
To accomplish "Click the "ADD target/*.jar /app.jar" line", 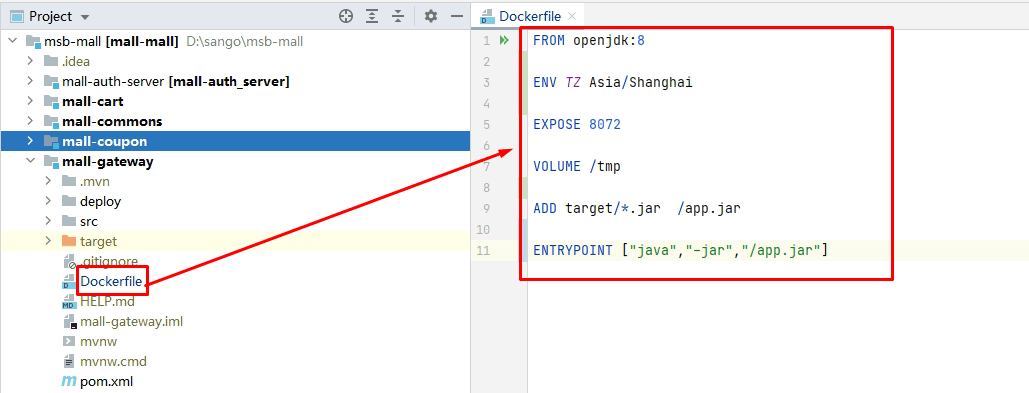I will click(x=637, y=209).
